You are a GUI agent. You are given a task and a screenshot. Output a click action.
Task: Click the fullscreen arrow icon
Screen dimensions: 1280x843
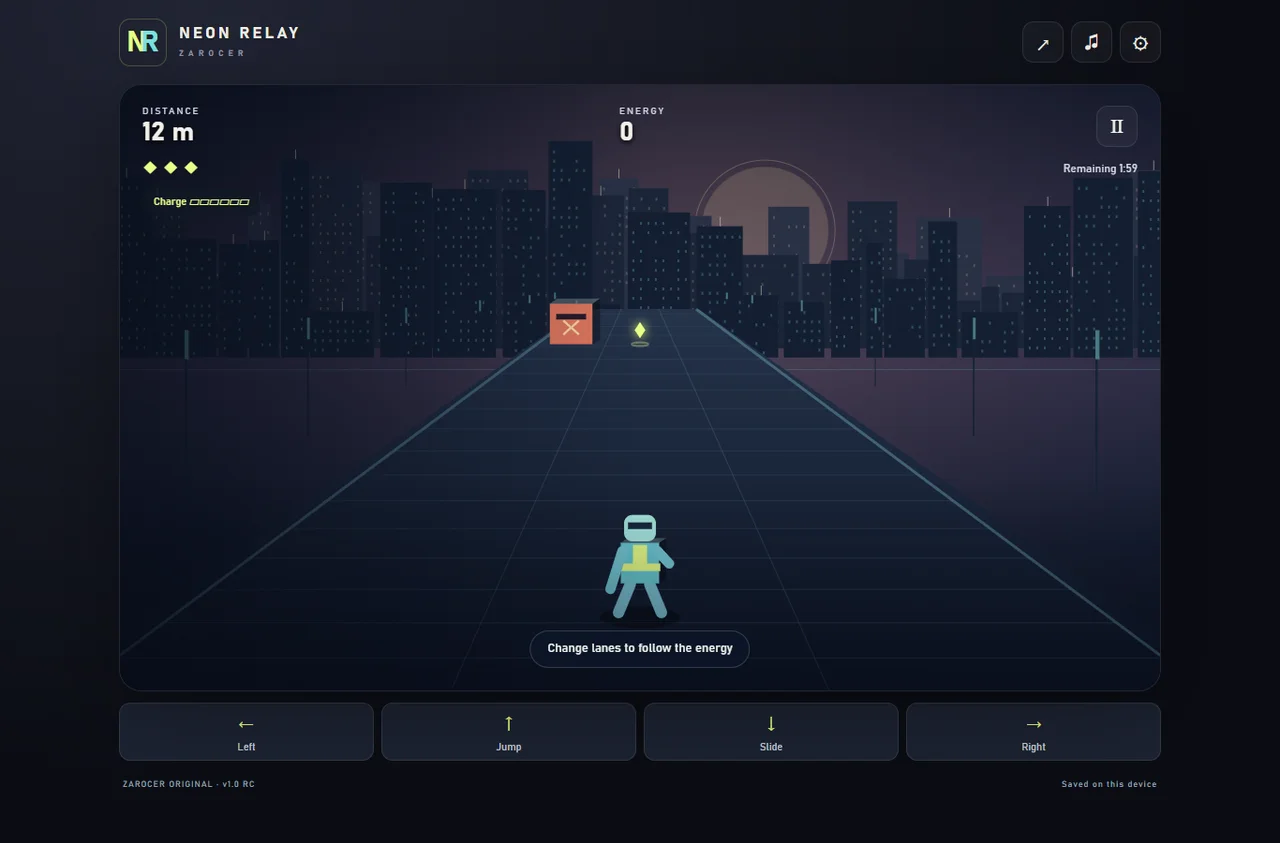coord(1043,43)
